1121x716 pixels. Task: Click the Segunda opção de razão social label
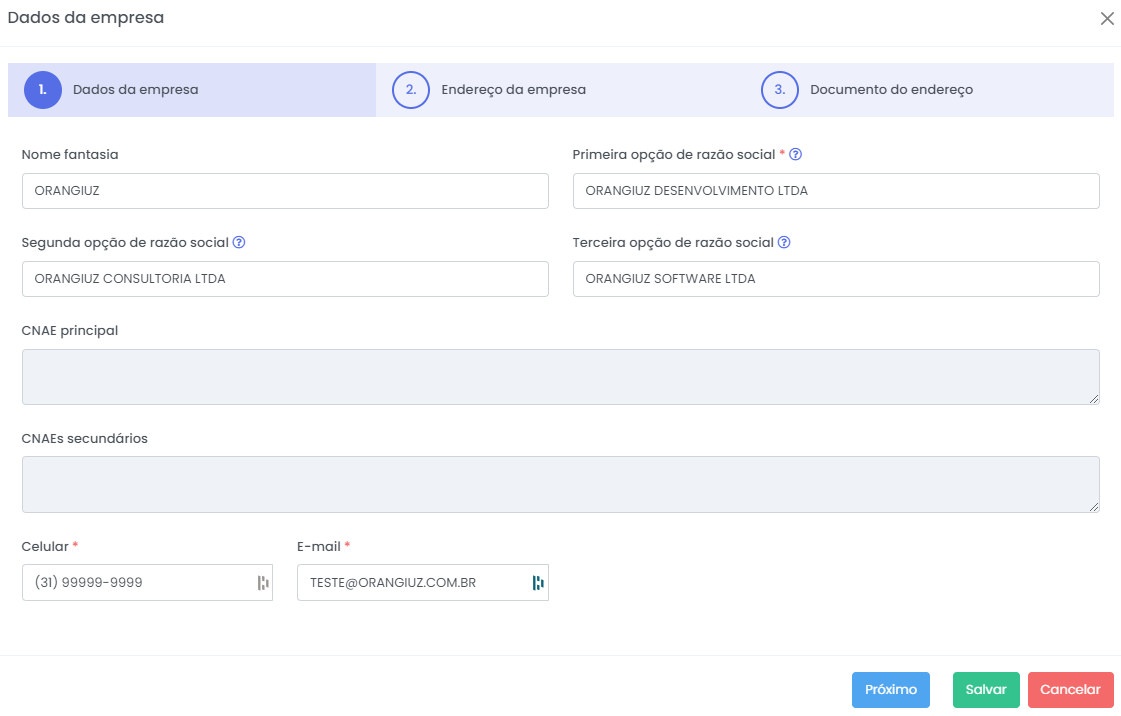click(x=125, y=242)
